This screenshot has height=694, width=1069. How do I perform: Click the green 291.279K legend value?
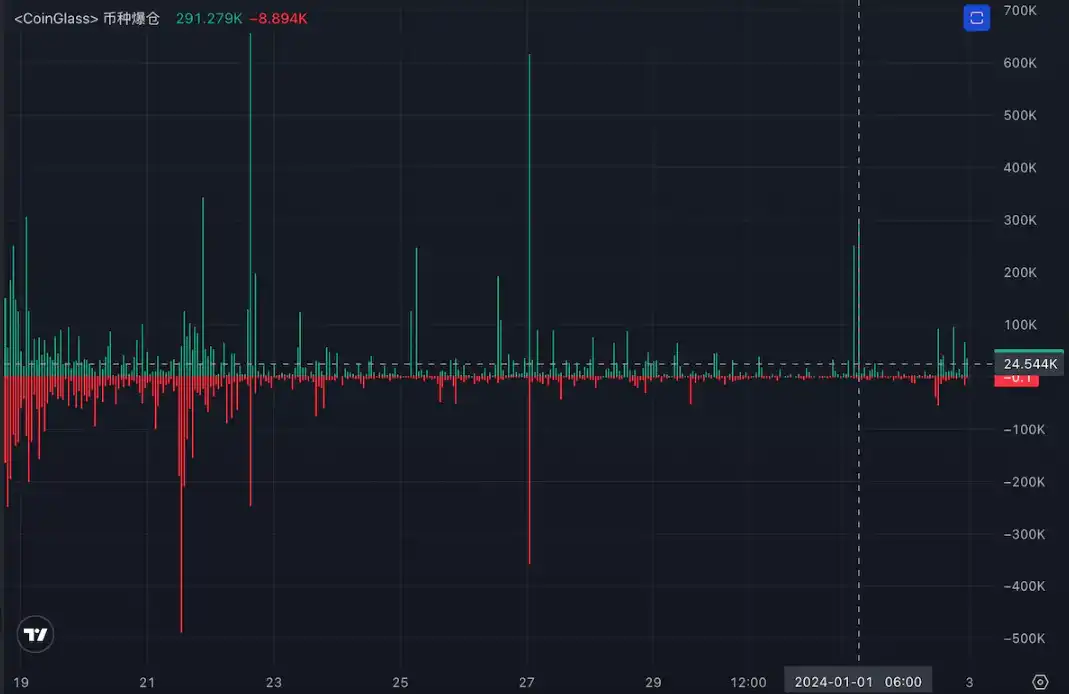tap(208, 18)
